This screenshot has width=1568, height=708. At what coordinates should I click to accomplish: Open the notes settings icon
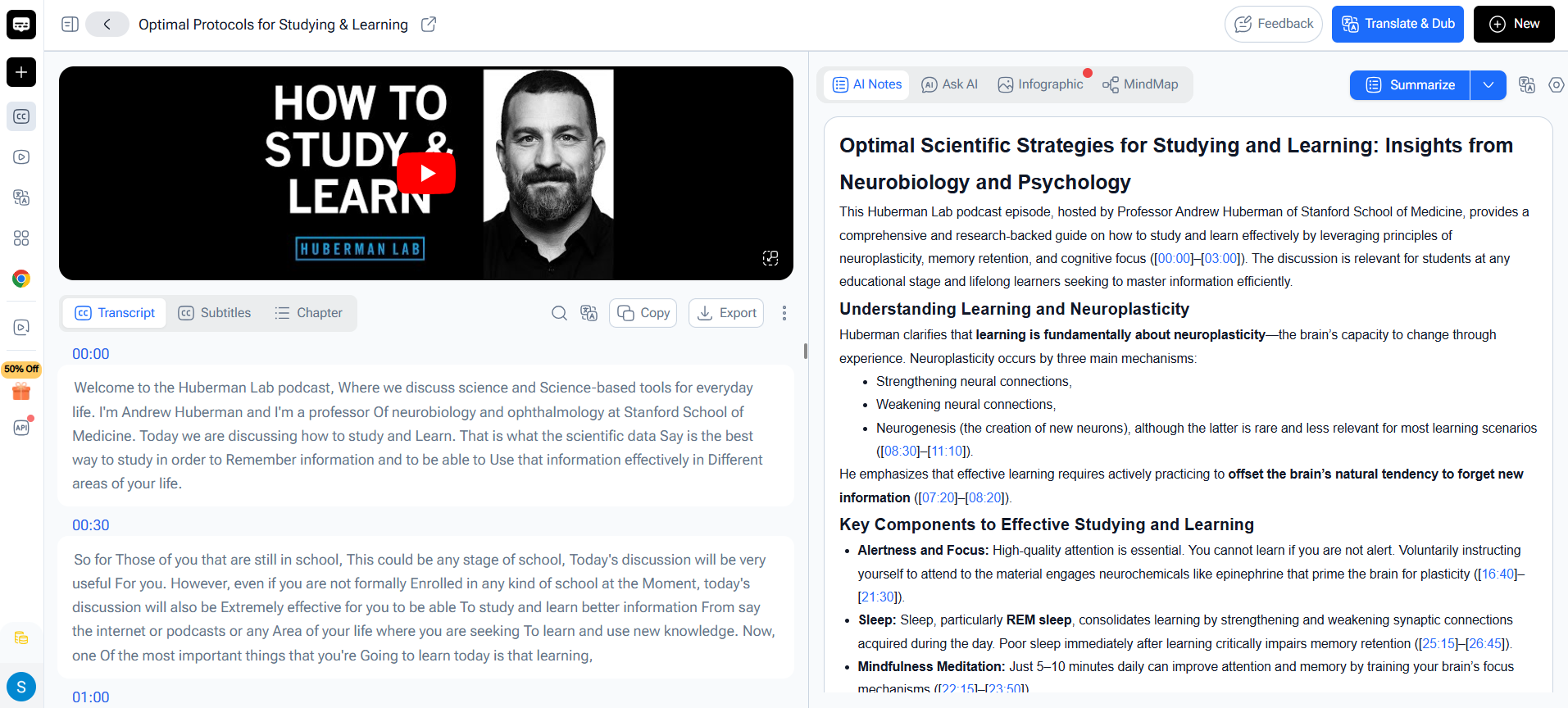coord(1557,85)
